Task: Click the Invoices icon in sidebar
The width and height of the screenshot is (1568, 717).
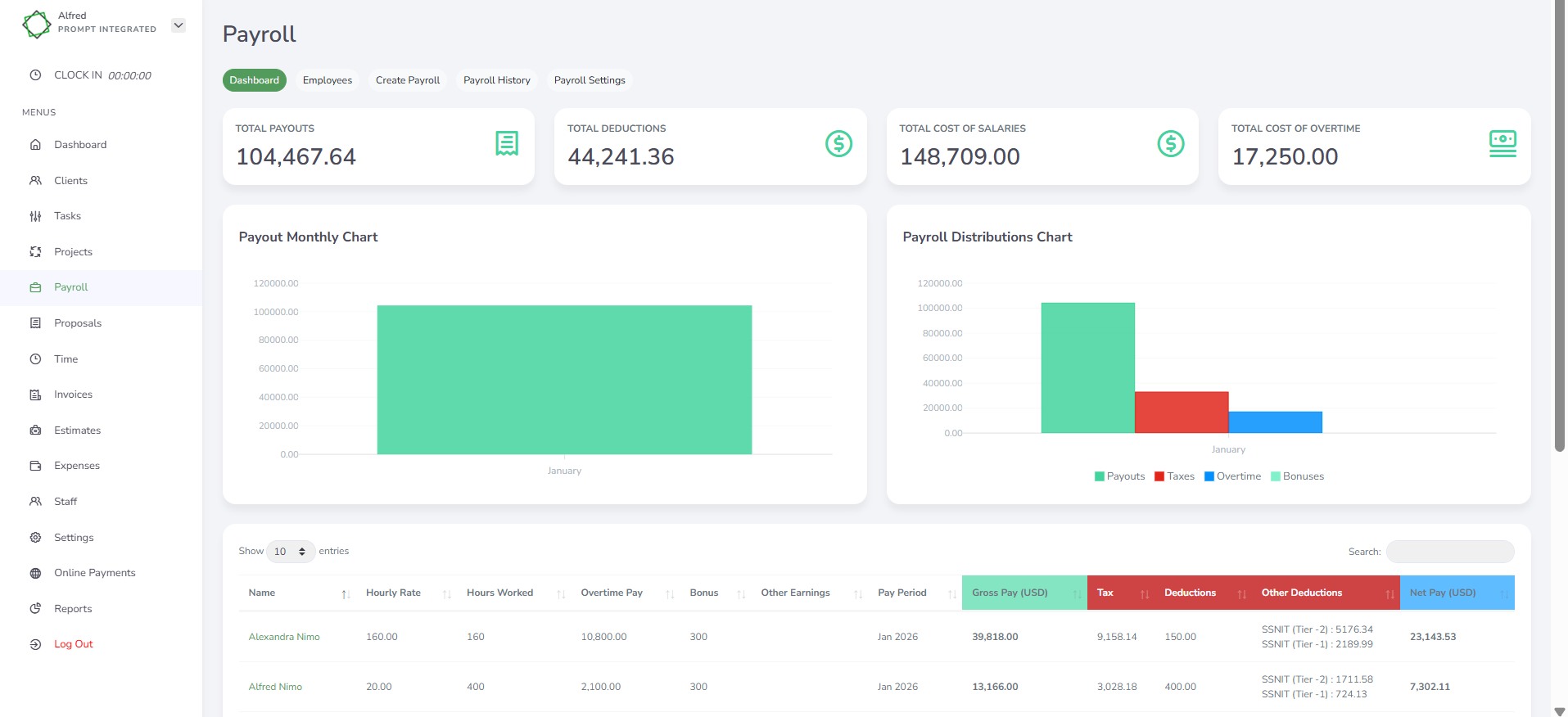Action: (x=35, y=395)
